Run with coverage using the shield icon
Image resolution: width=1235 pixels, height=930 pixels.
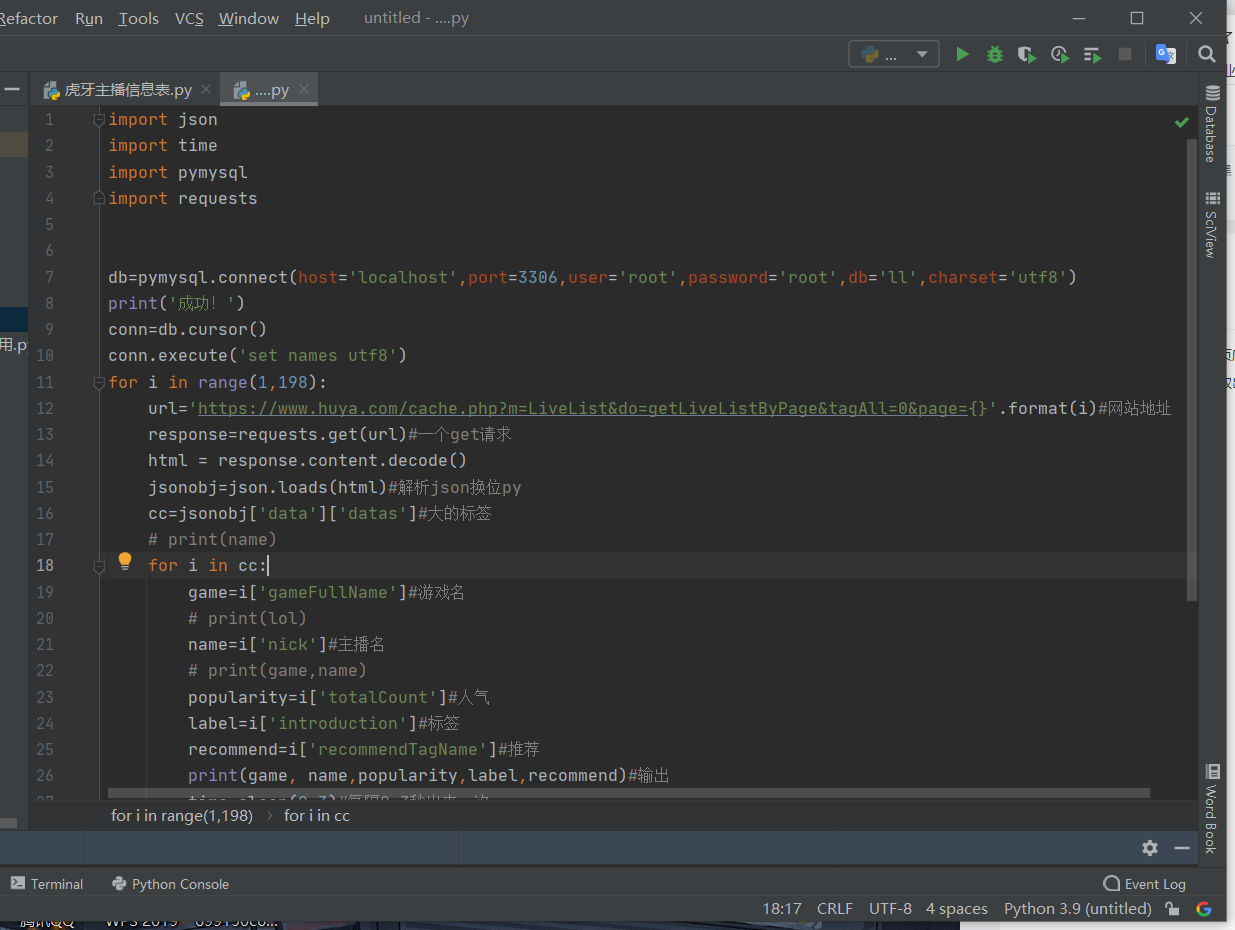(x=1026, y=54)
